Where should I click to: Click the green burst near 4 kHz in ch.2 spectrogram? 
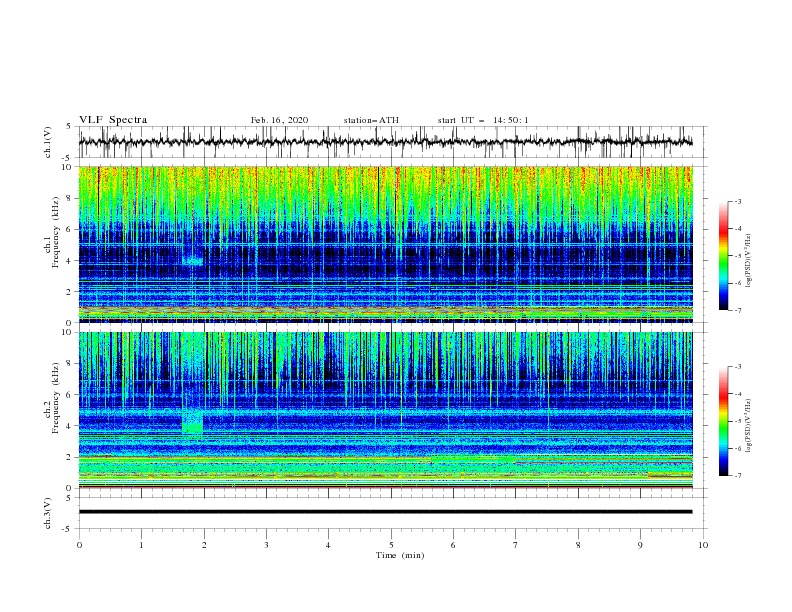tap(192, 421)
